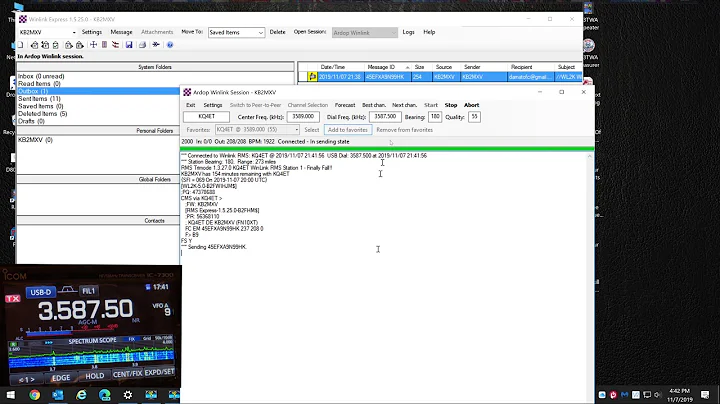Viewport: 720px width, 404px height.
Task: Click the volume icon in system tray
Action: [x=657, y=395]
